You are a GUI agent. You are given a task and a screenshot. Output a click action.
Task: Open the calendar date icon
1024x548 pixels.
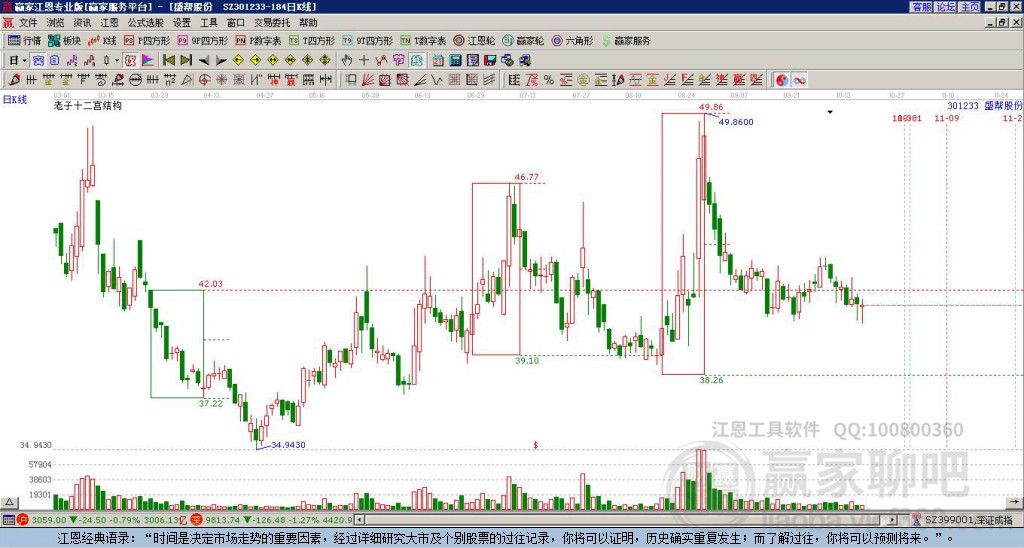[x=438, y=61]
